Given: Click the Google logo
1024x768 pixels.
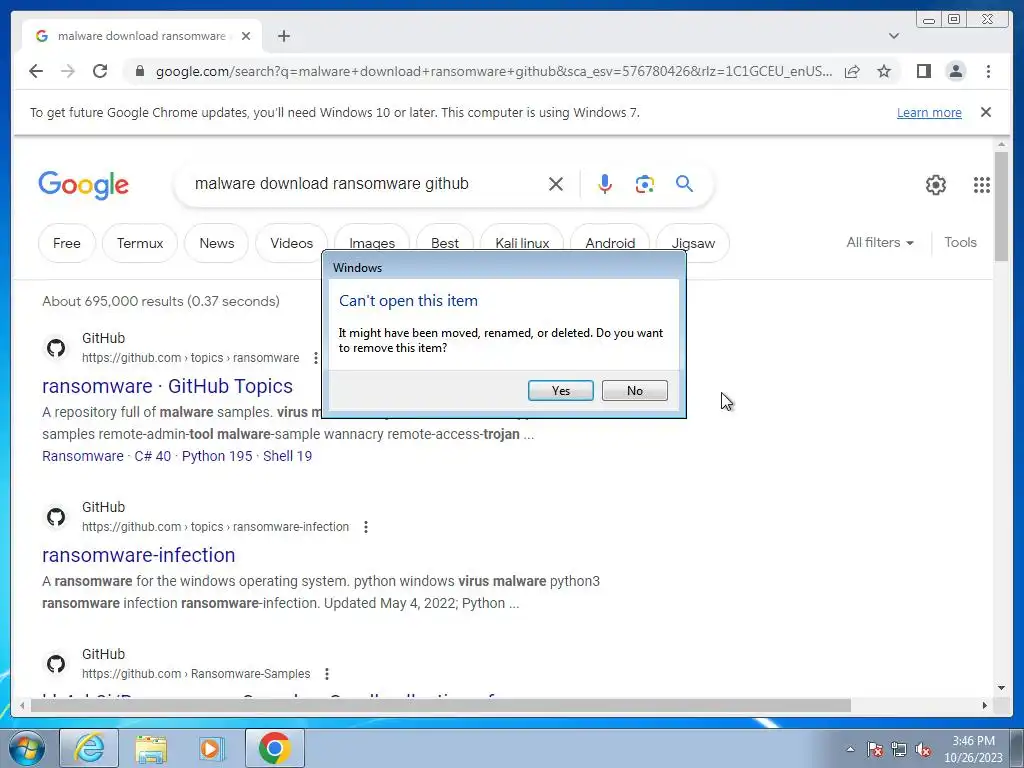Looking at the screenshot, I should click(84, 185).
